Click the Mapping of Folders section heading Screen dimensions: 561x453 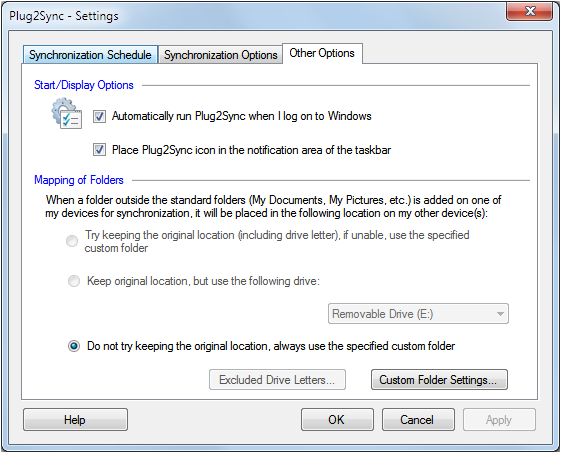click(79, 180)
